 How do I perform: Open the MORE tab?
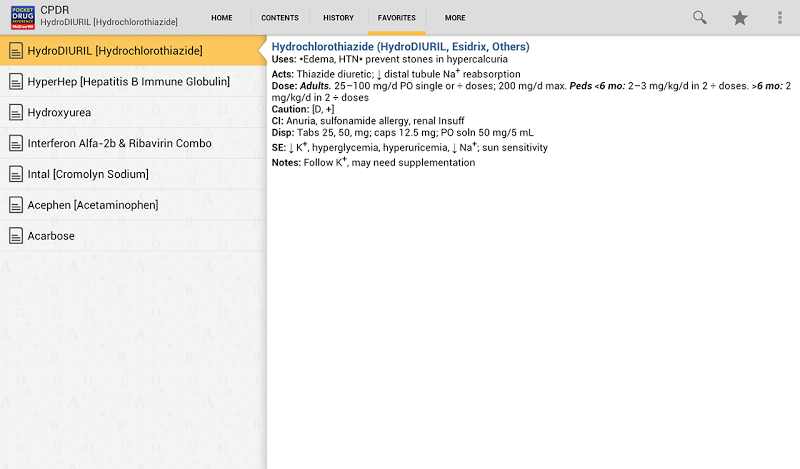[x=455, y=18]
